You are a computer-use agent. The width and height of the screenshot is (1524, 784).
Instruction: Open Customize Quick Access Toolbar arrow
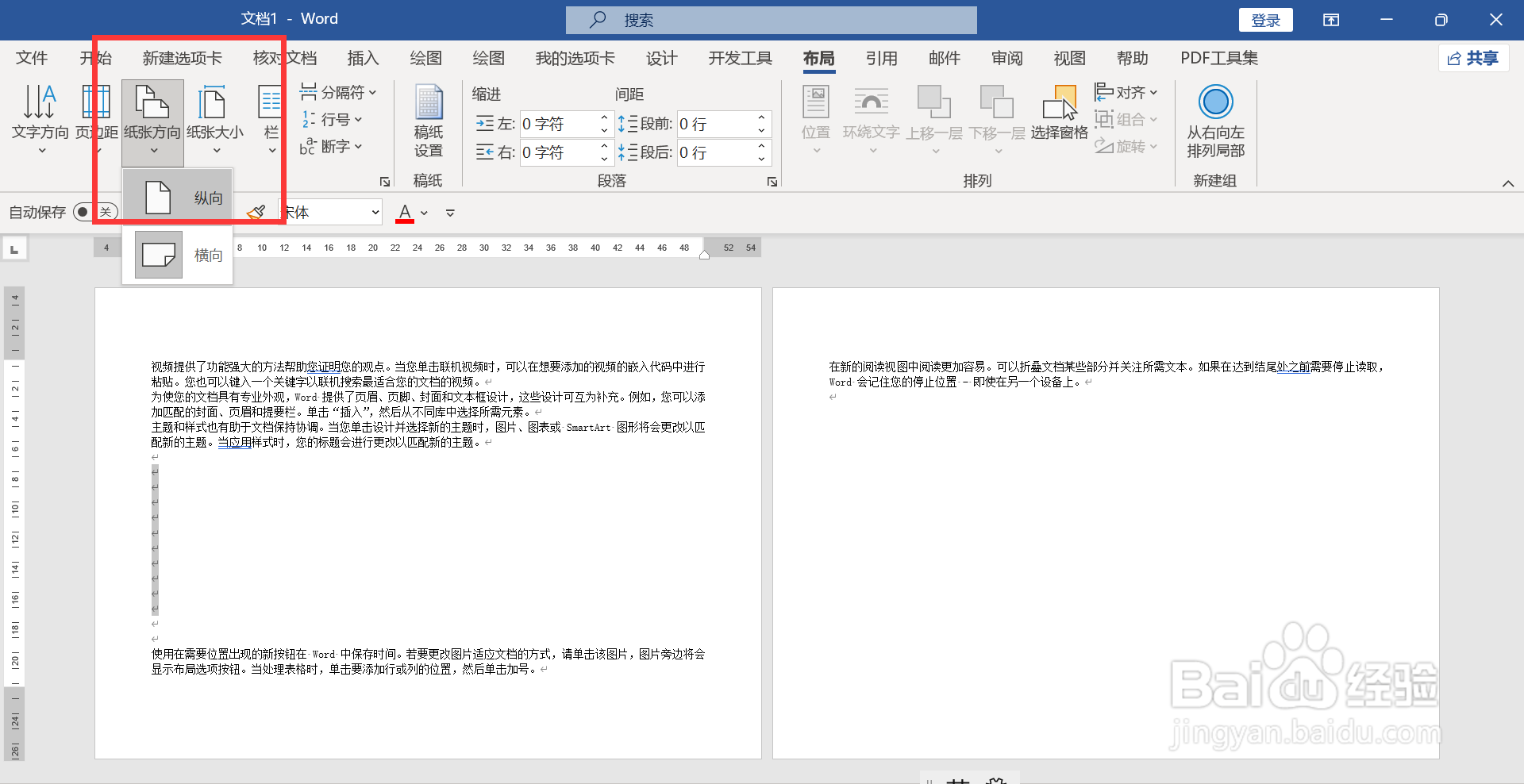tap(450, 213)
